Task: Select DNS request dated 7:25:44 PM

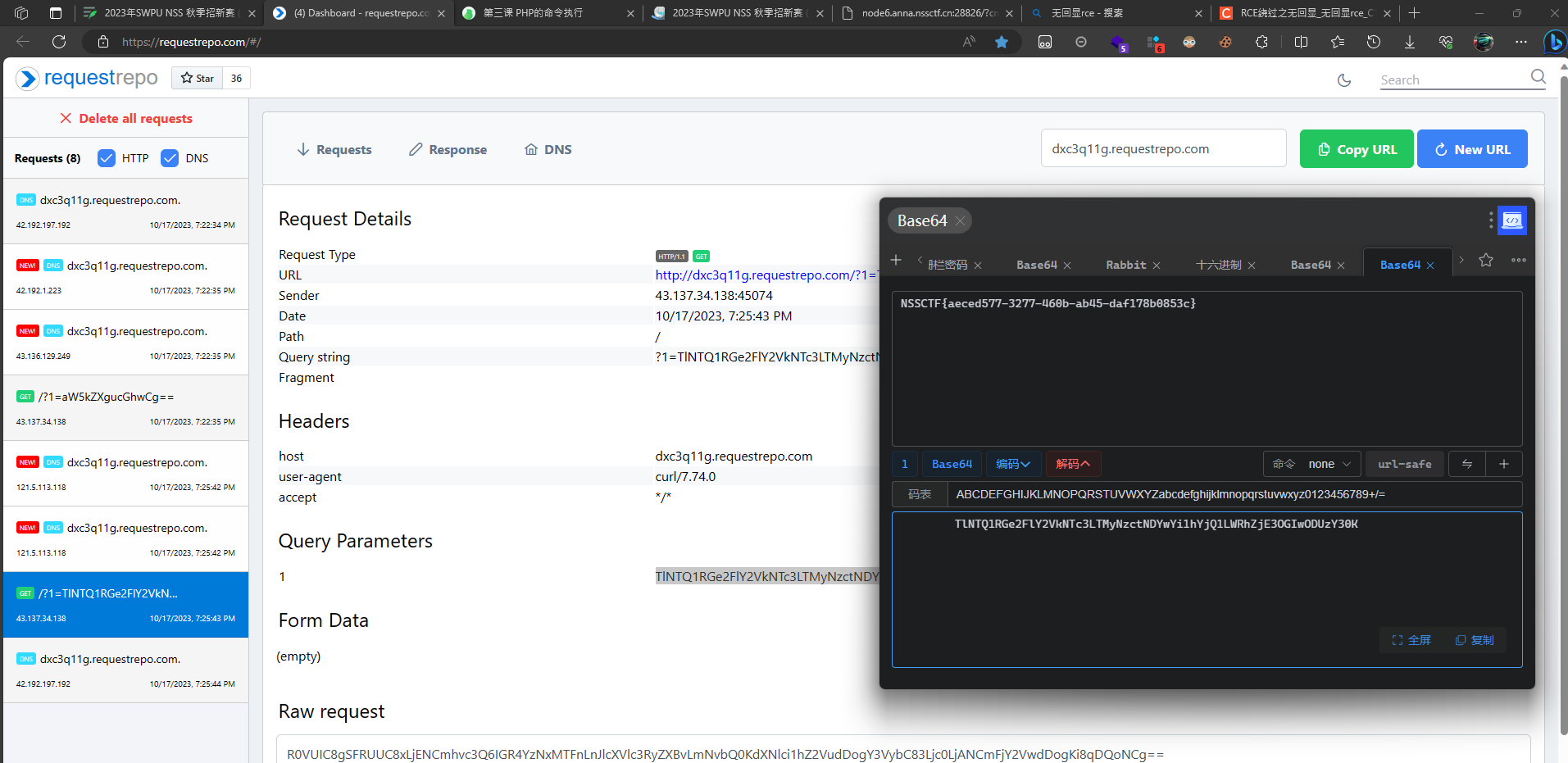Action: (126, 670)
